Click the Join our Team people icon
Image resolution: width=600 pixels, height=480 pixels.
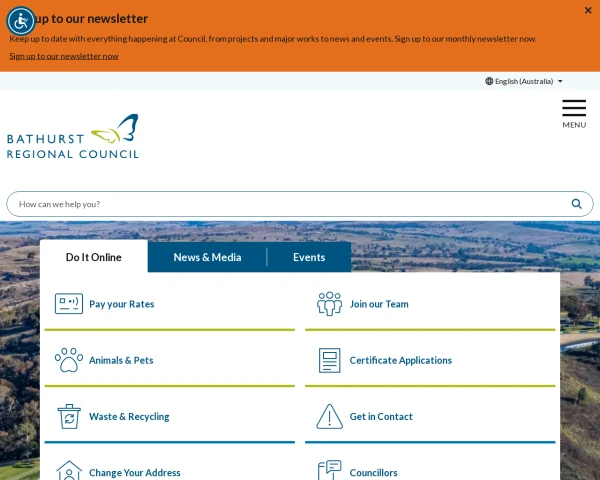[x=329, y=304]
